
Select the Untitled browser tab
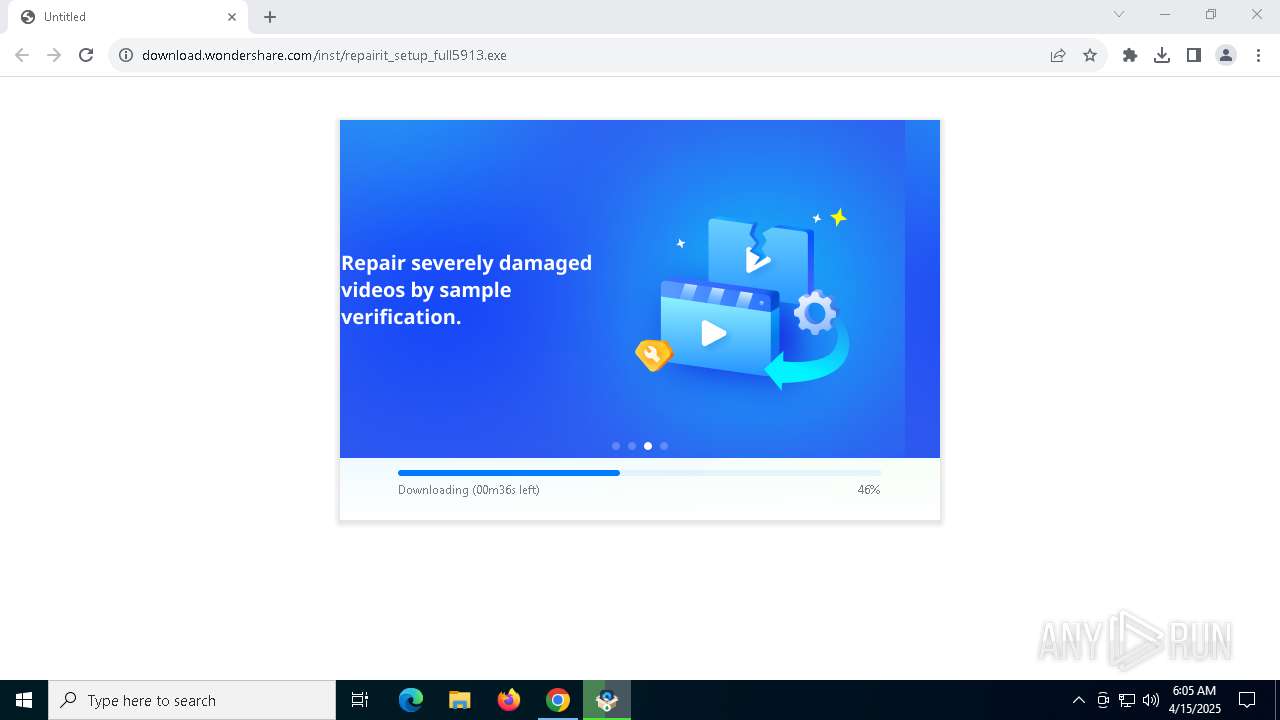point(128,17)
